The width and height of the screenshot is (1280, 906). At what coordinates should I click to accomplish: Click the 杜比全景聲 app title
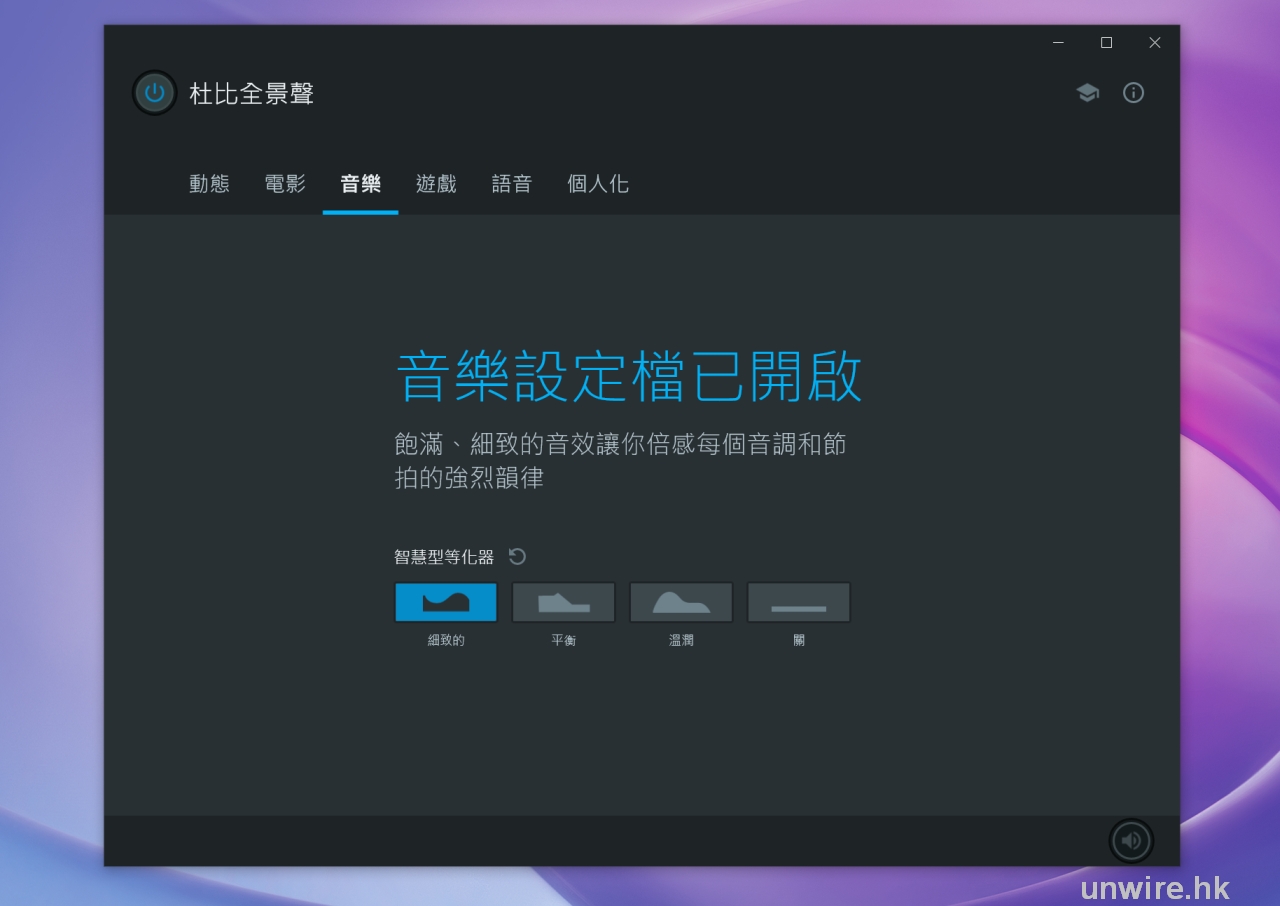click(x=252, y=94)
